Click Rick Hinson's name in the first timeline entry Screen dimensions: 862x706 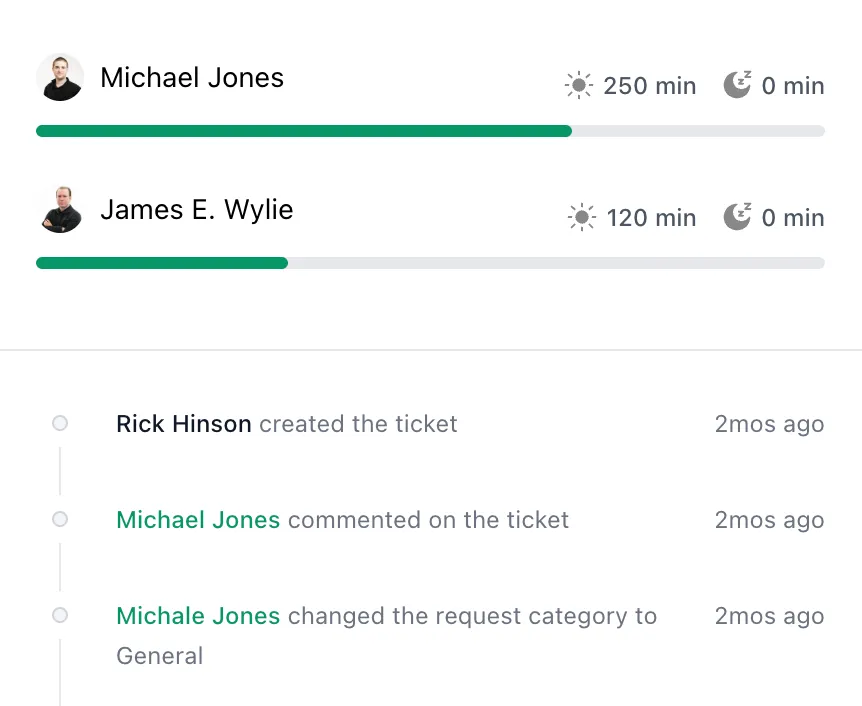(183, 423)
